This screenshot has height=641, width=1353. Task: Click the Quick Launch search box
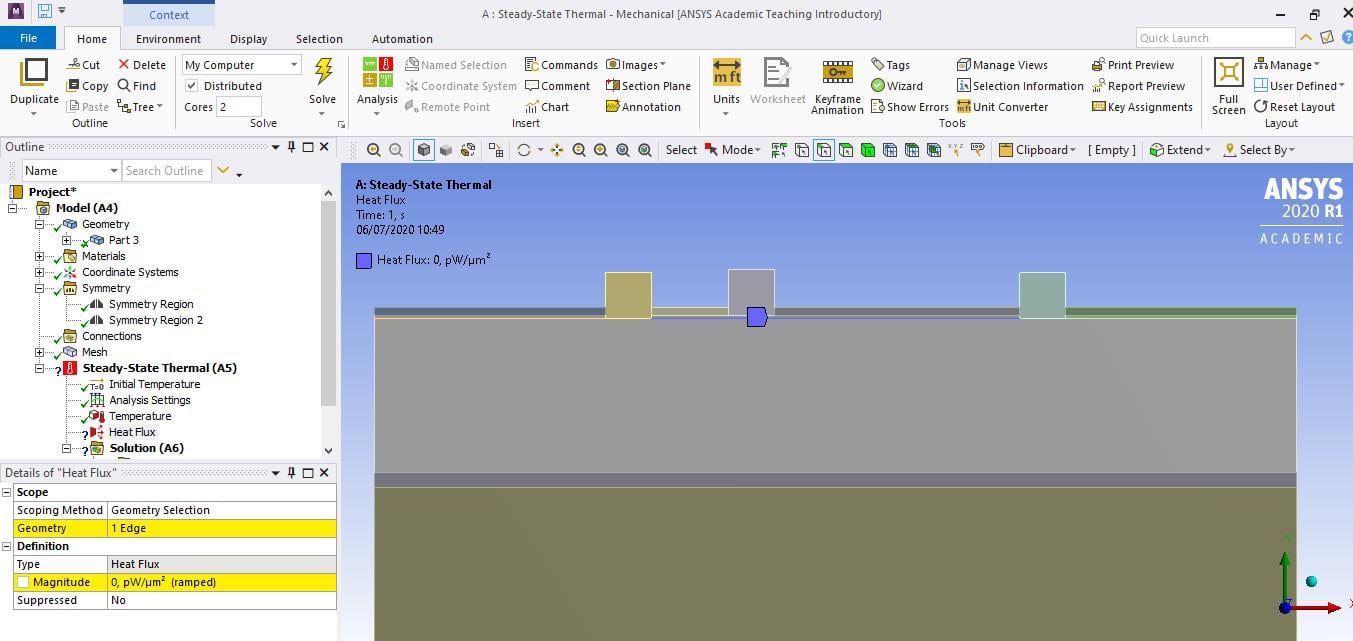click(x=1215, y=38)
